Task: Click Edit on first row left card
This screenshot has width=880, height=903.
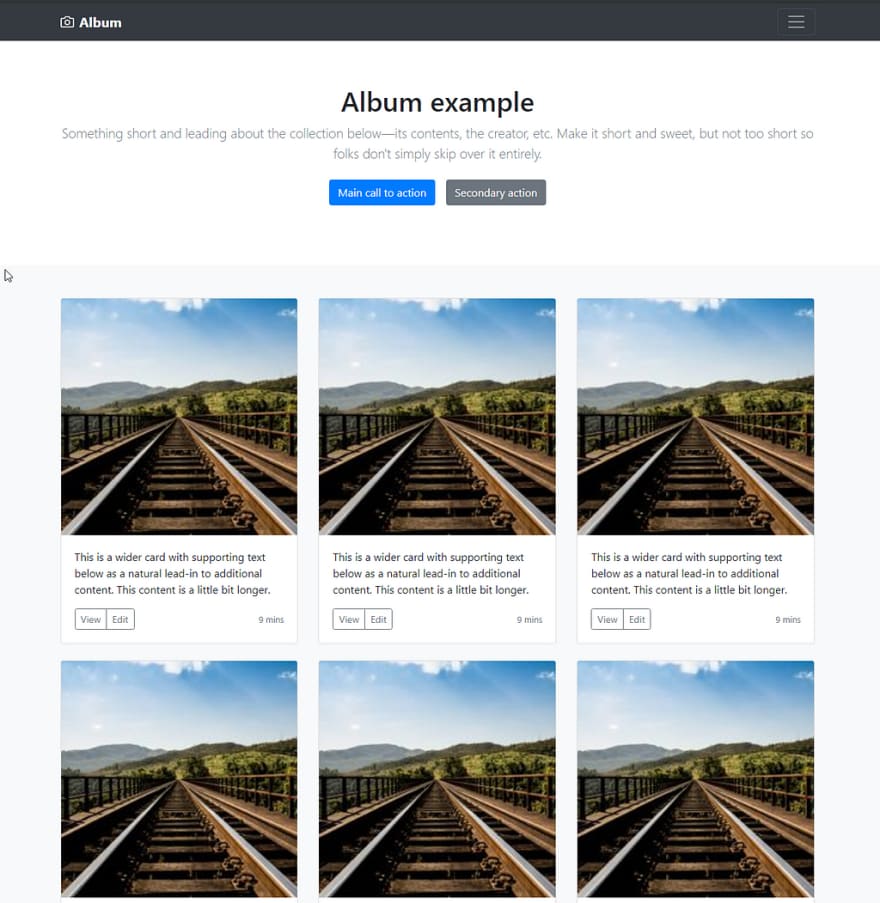Action: pyautogui.click(x=120, y=619)
